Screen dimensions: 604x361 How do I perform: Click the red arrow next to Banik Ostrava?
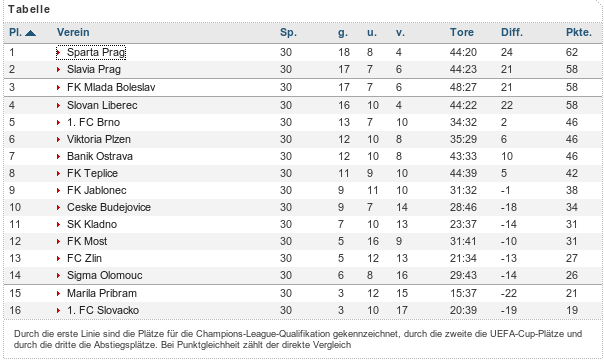[58, 156]
